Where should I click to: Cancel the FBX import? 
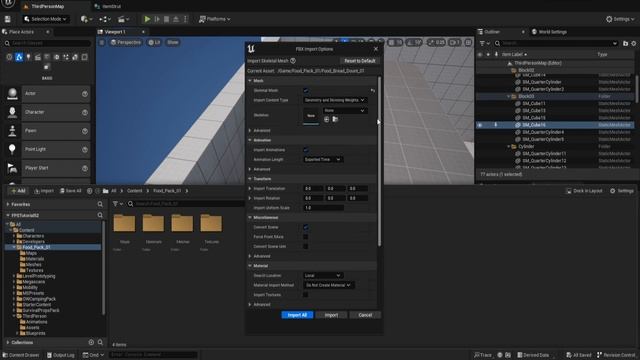pyautogui.click(x=365, y=315)
